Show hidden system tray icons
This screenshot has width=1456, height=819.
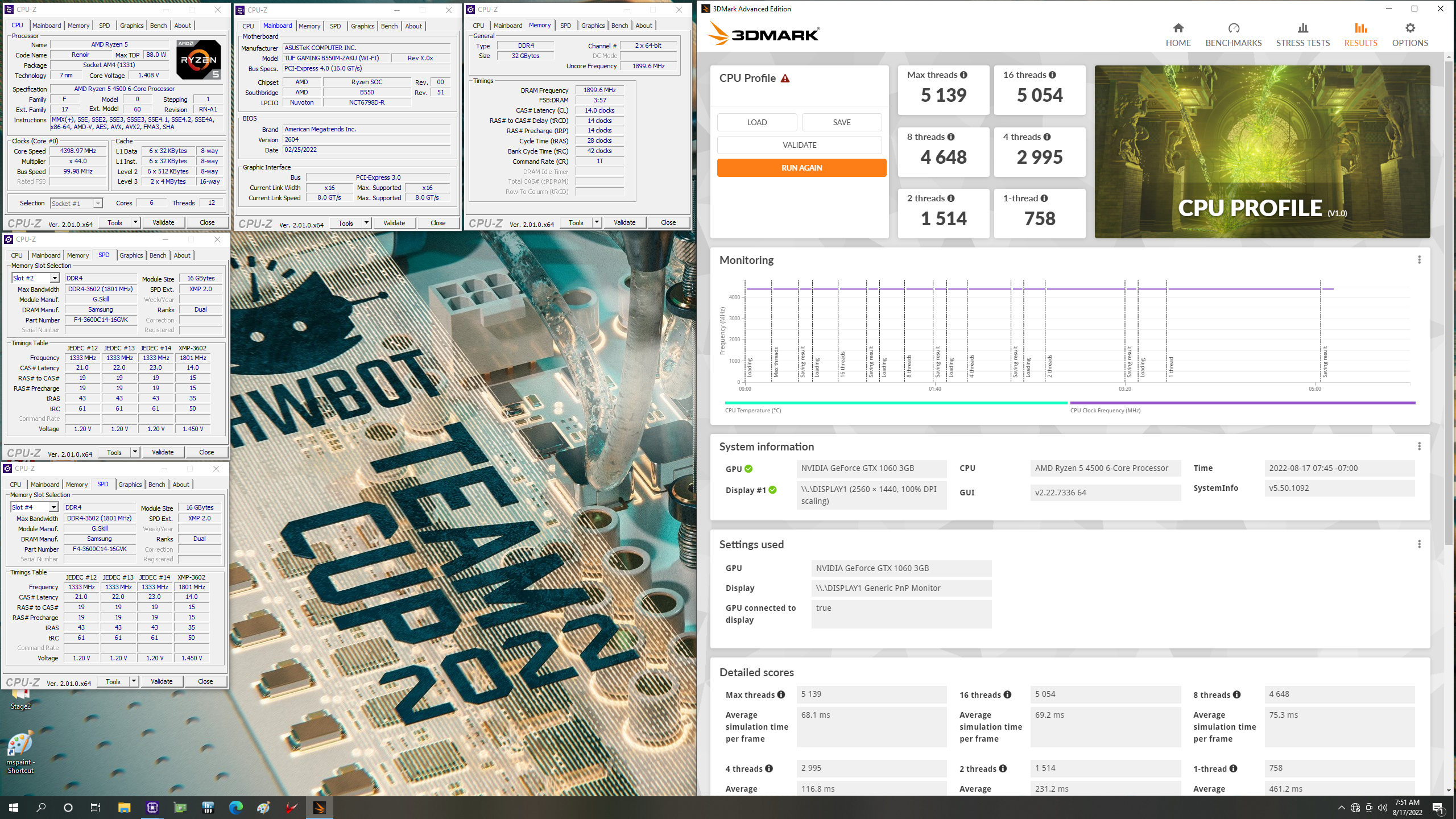click(1341, 808)
